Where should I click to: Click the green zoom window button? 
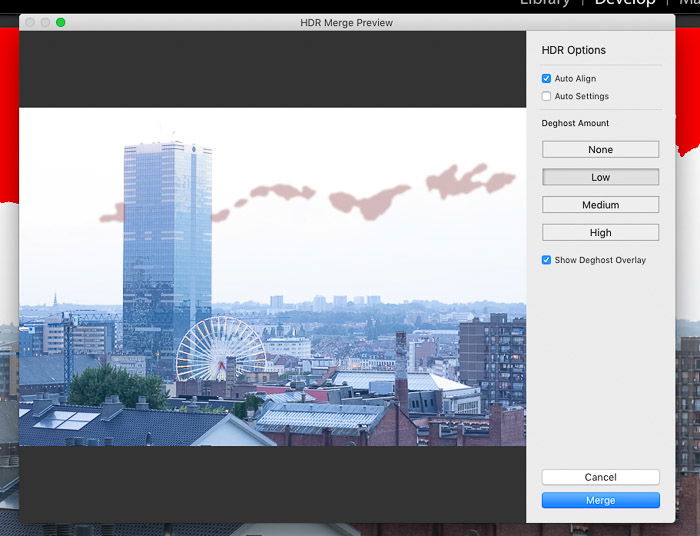point(60,22)
